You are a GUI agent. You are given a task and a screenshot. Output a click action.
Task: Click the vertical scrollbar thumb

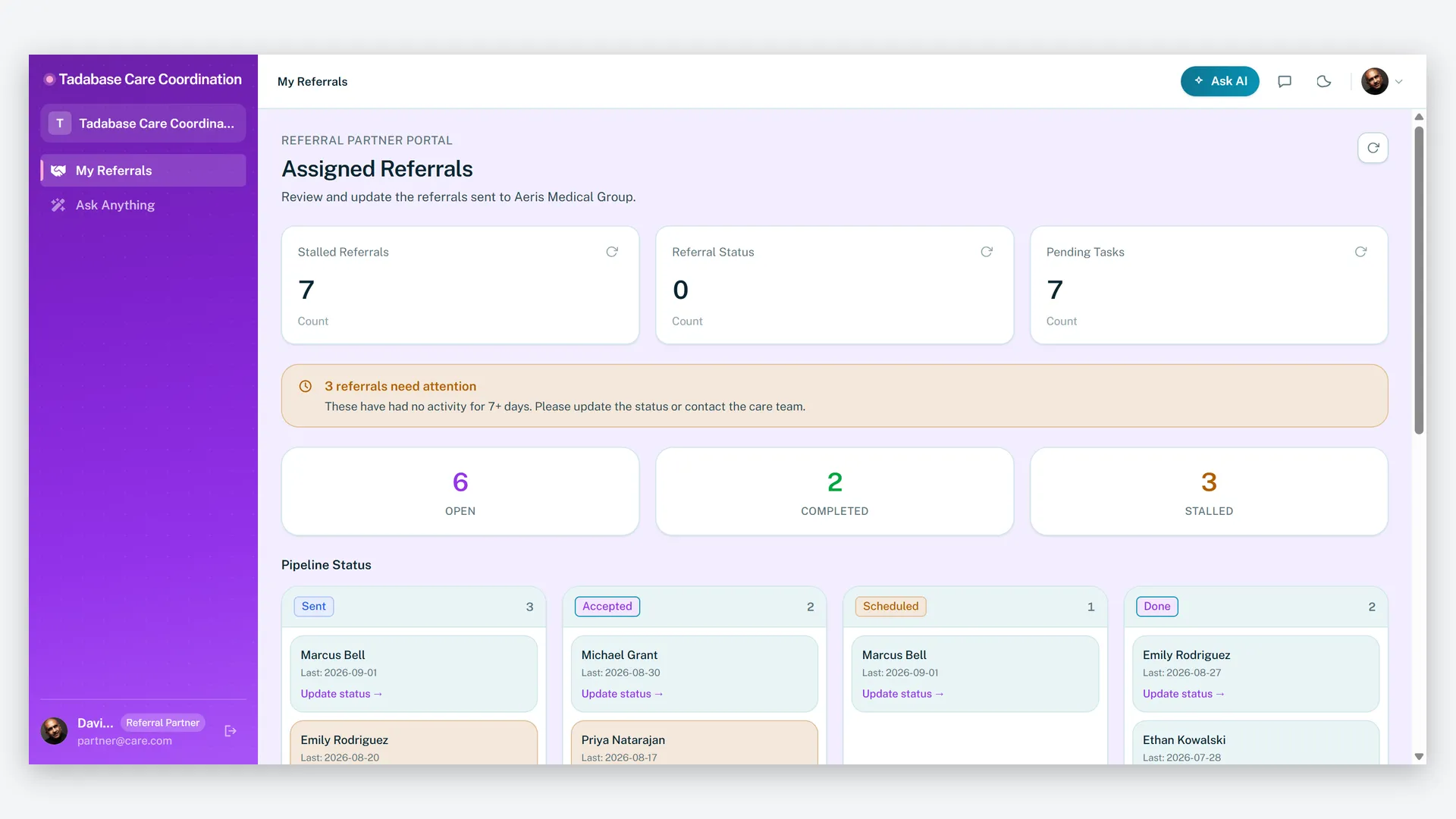click(x=1419, y=281)
